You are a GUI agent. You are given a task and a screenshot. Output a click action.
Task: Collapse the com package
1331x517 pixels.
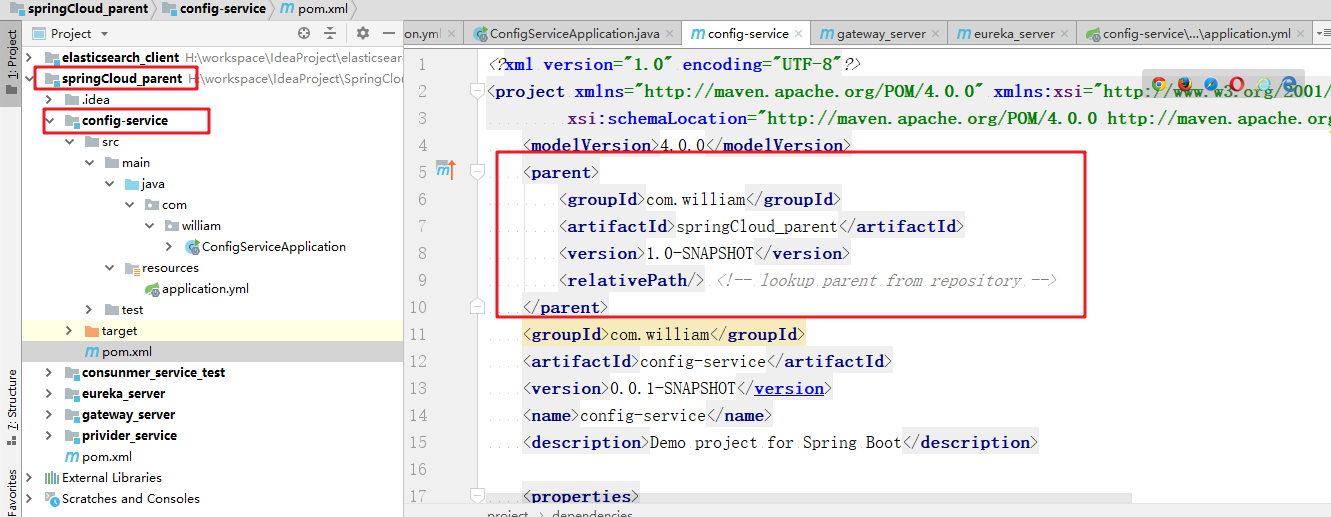pyautogui.click(x=129, y=204)
